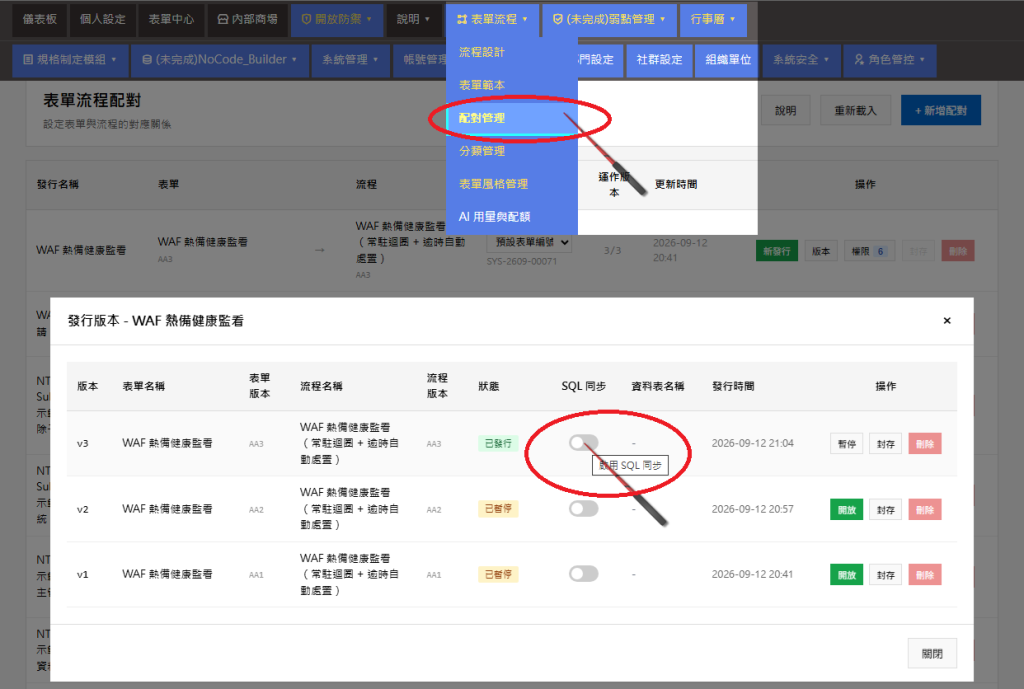
Task: Click 關閉 button in dialog footer
Action: click(x=932, y=654)
